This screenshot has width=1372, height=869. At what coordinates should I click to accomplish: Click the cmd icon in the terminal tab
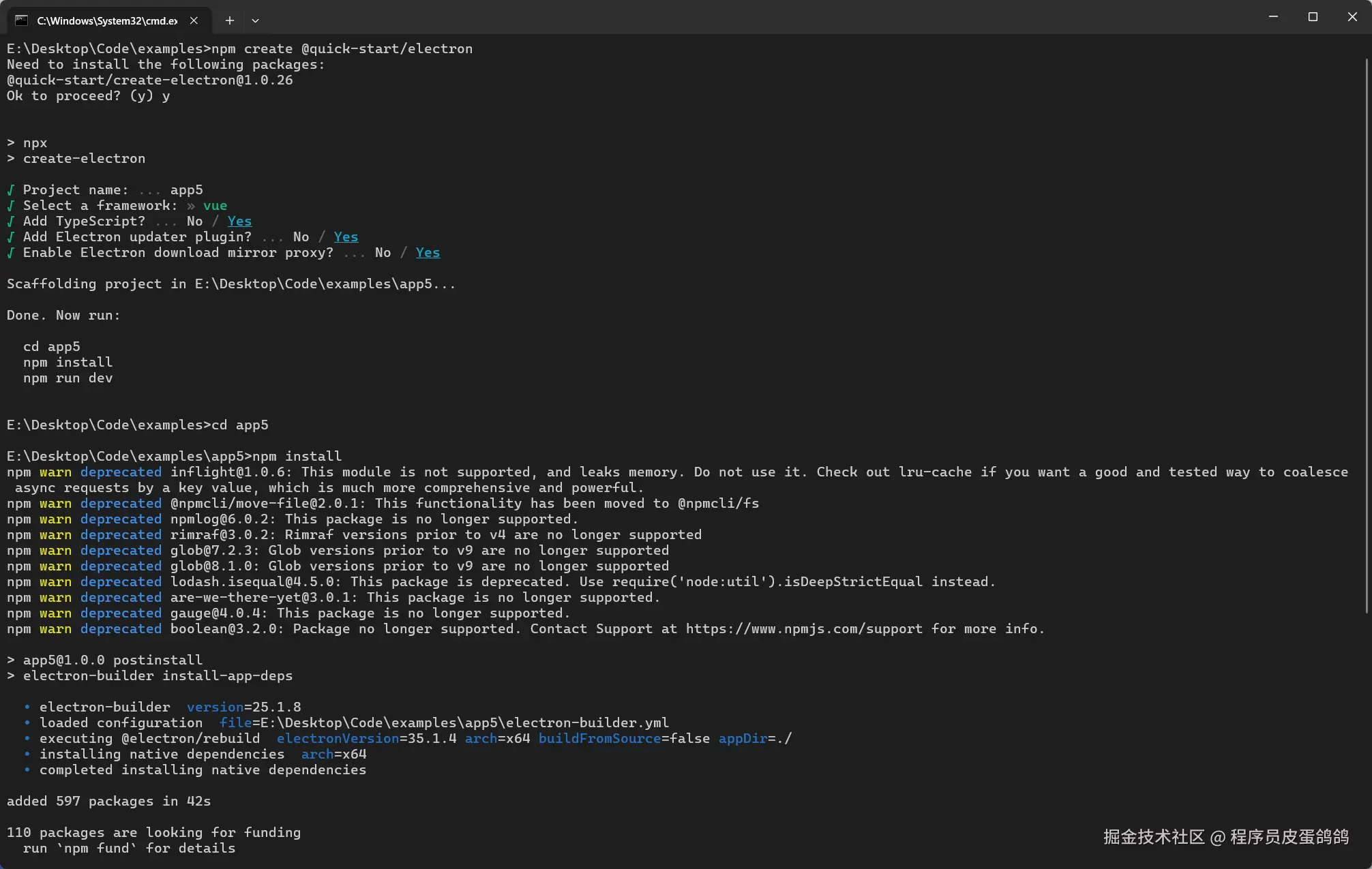tap(22, 20)
